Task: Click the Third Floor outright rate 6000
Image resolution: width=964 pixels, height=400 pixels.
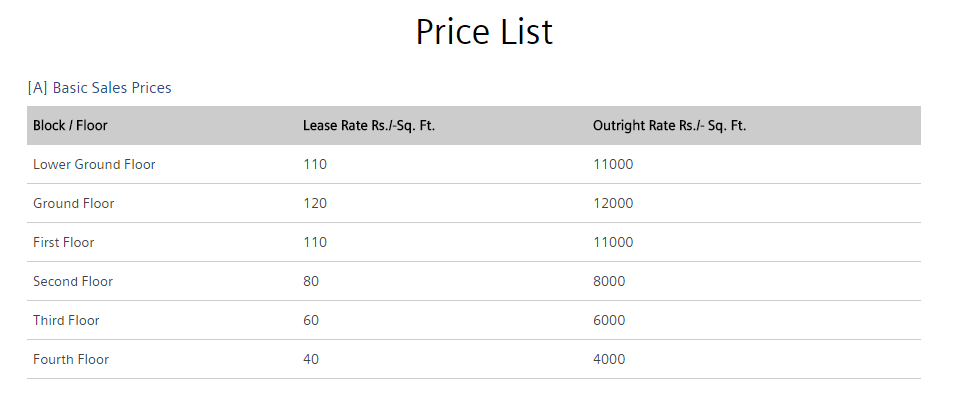Action: (x=609, y=320)
